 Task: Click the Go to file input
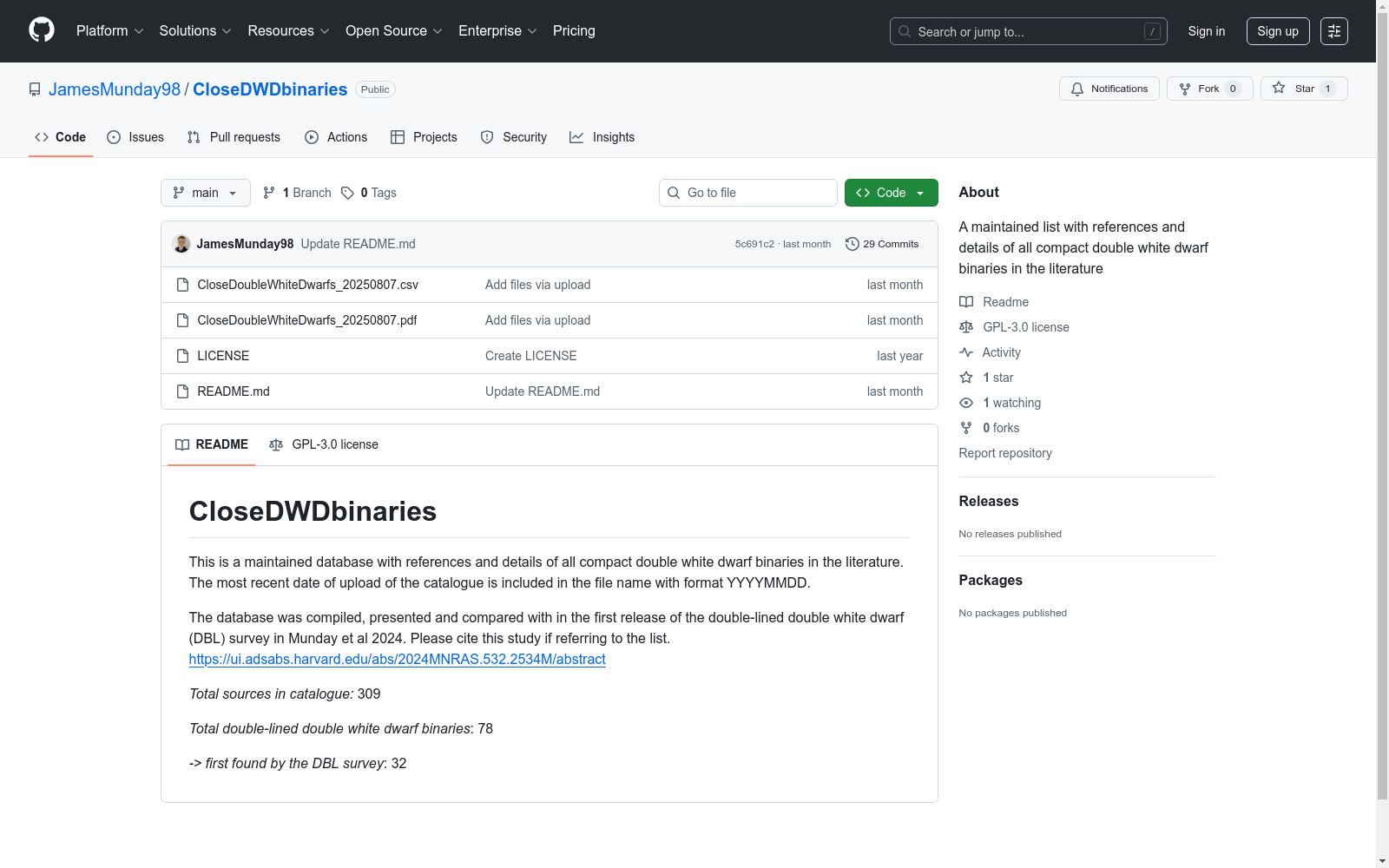coord(748,193)
